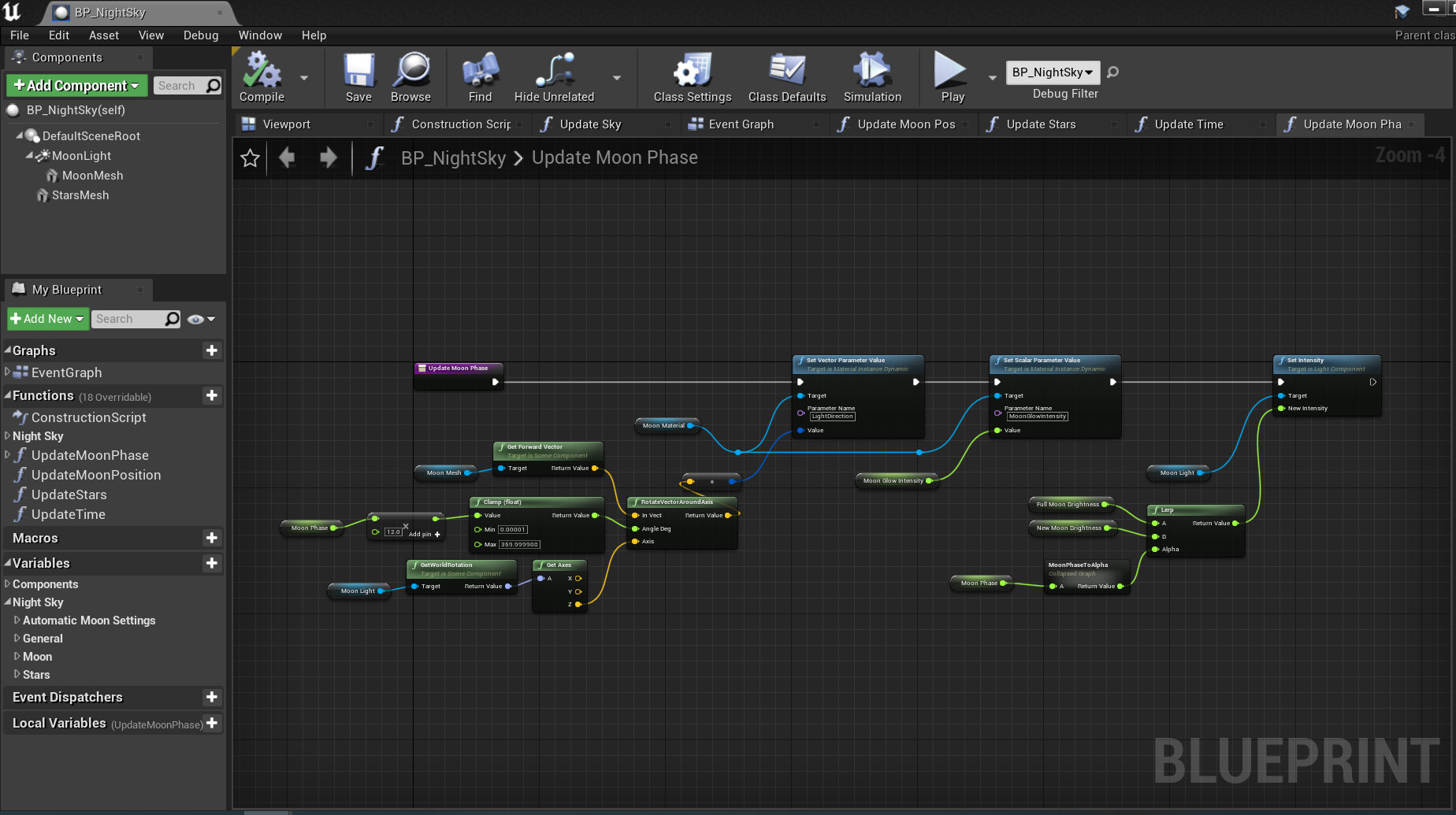Start a Simulation session
The width and height of the screenshot is (1456, 815).
872,76
